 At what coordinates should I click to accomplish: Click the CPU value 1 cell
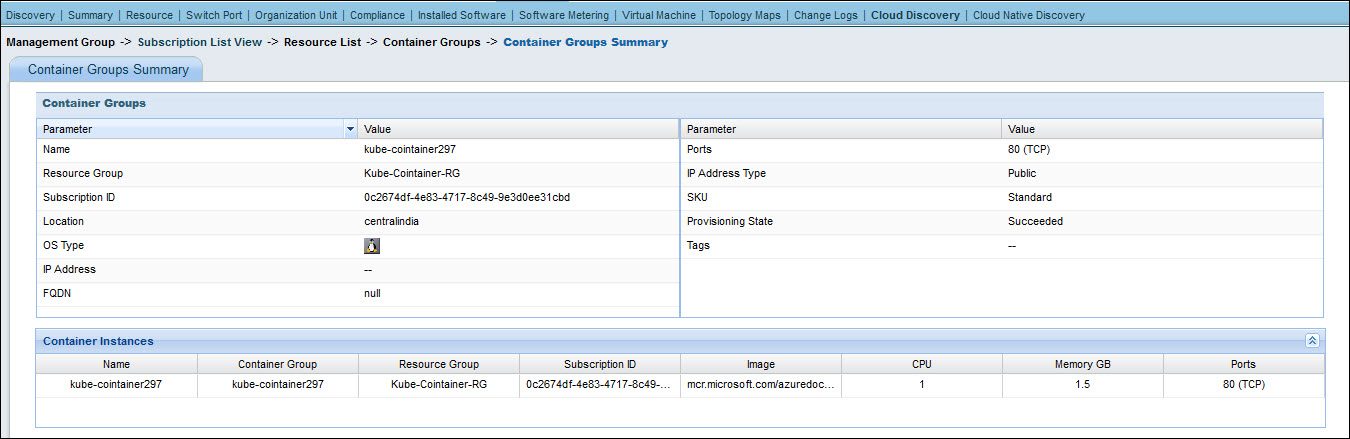coord(921,385)
